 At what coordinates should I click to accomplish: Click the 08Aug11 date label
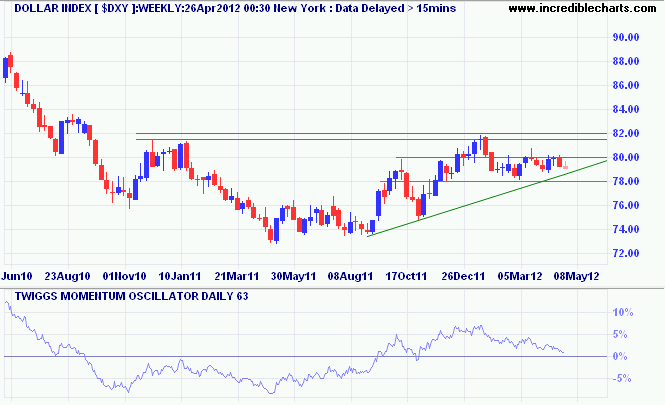350,277
